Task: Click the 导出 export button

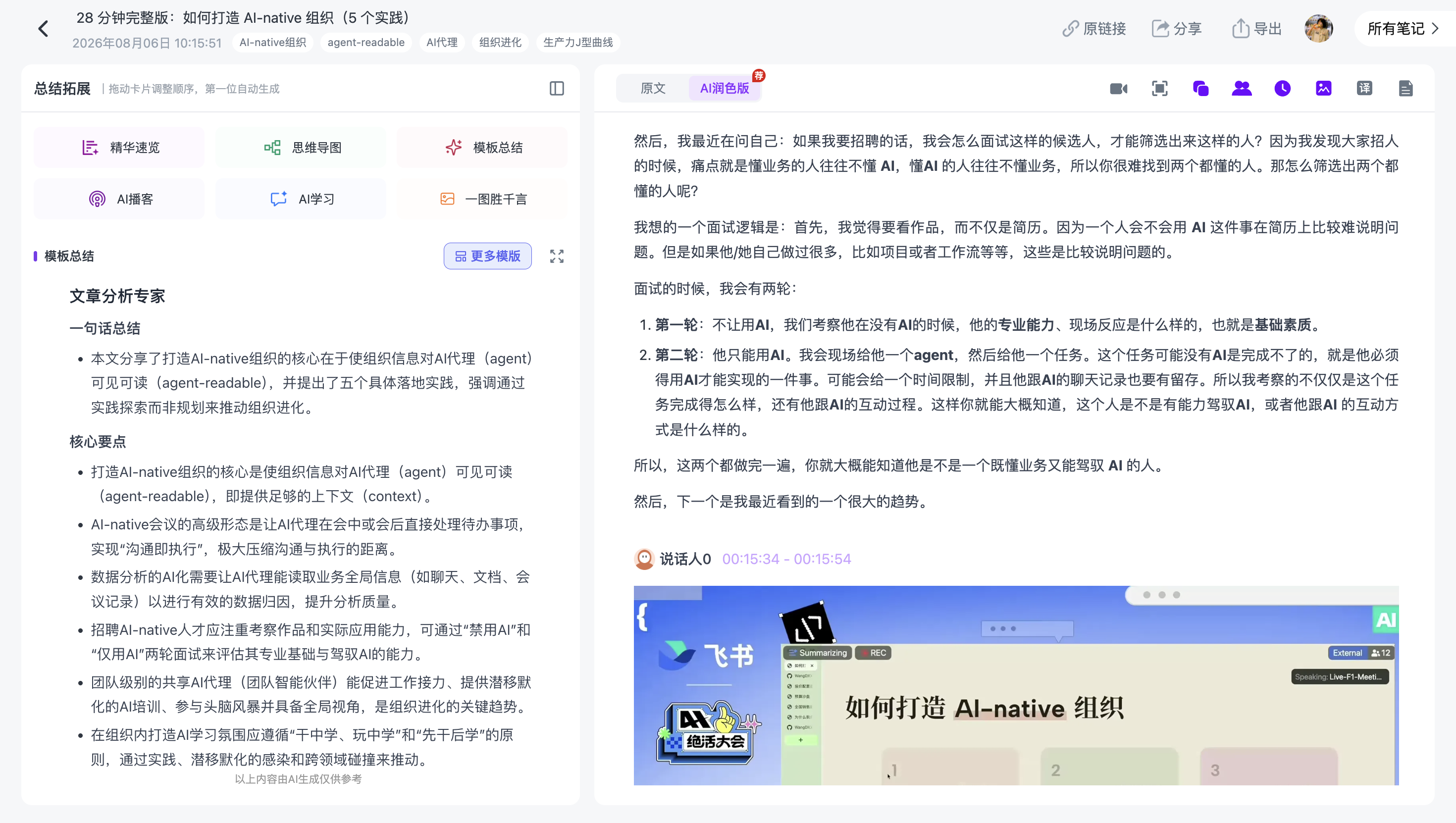Action: pyautogui.click(x=1256, y=29)
